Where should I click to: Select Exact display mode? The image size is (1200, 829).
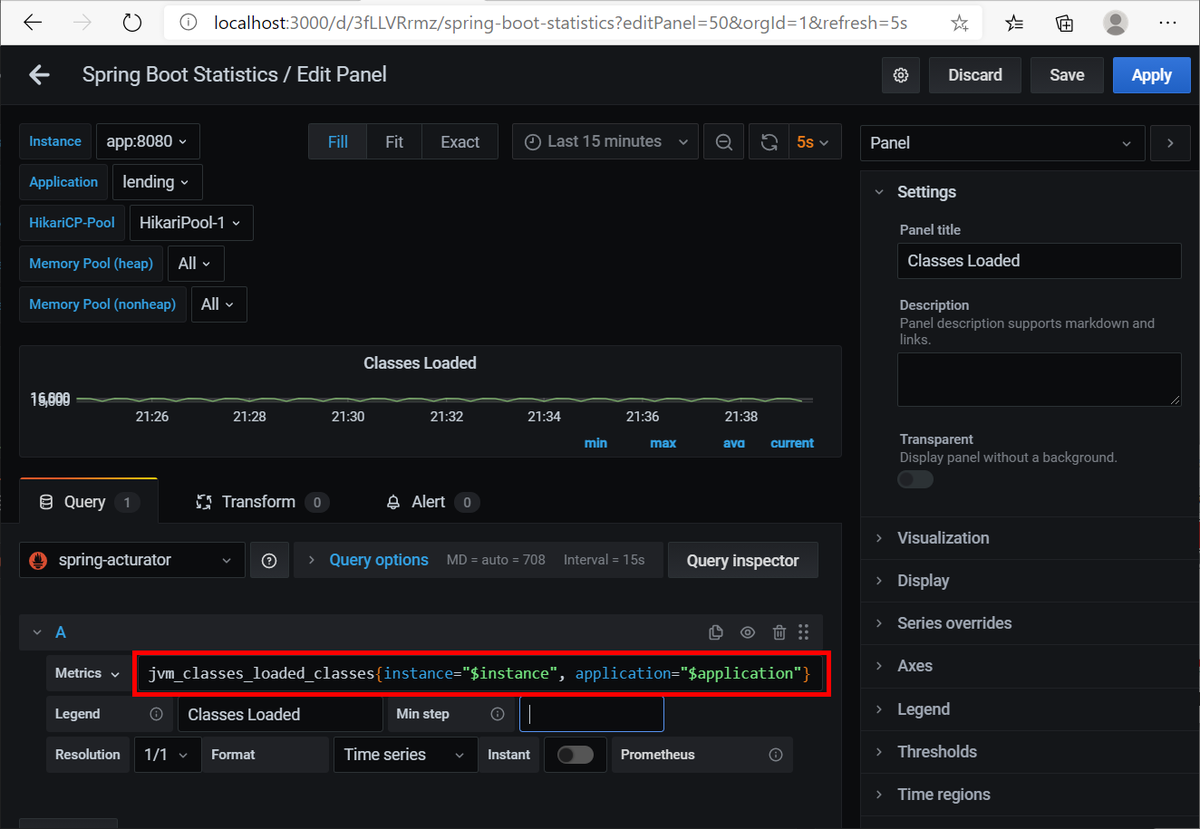[x=460, y=142]
